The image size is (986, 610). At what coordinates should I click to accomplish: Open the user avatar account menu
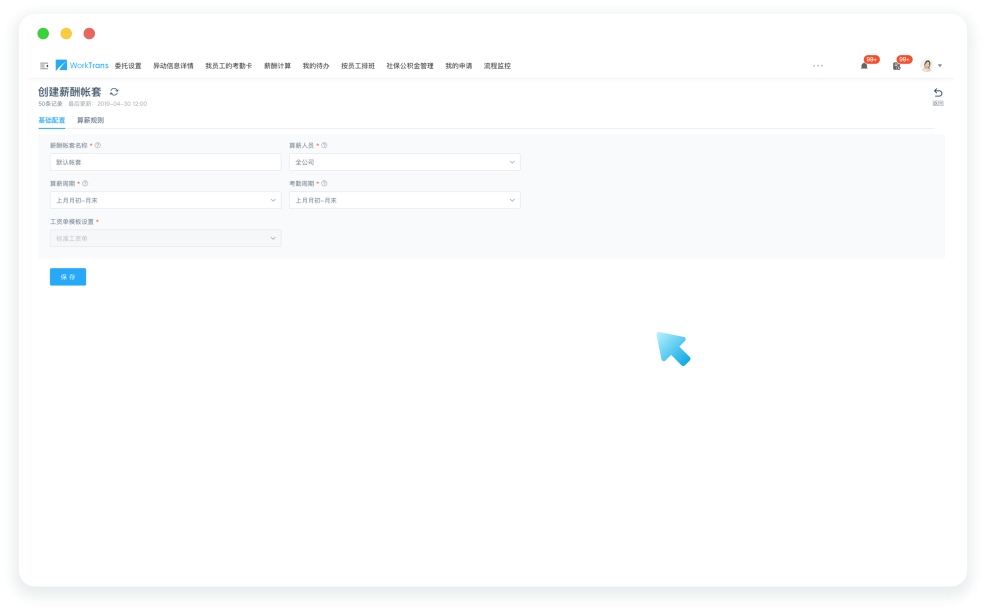tap(930, 66)
